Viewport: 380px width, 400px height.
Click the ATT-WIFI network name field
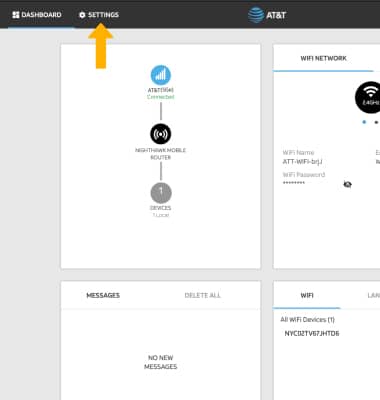click(302, 162)
